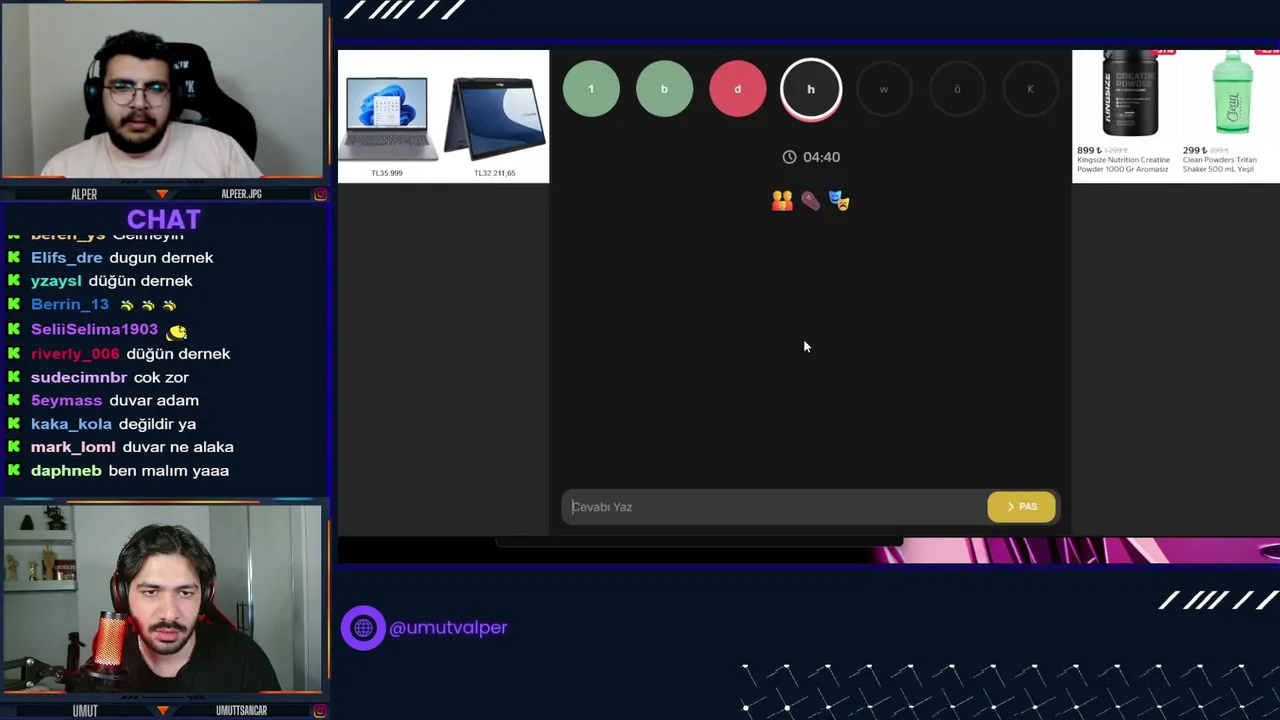The width and height of the screenshot is (1280, 720).
Task: Click username daphneb in chat
Action: click(x=66, y=470)
